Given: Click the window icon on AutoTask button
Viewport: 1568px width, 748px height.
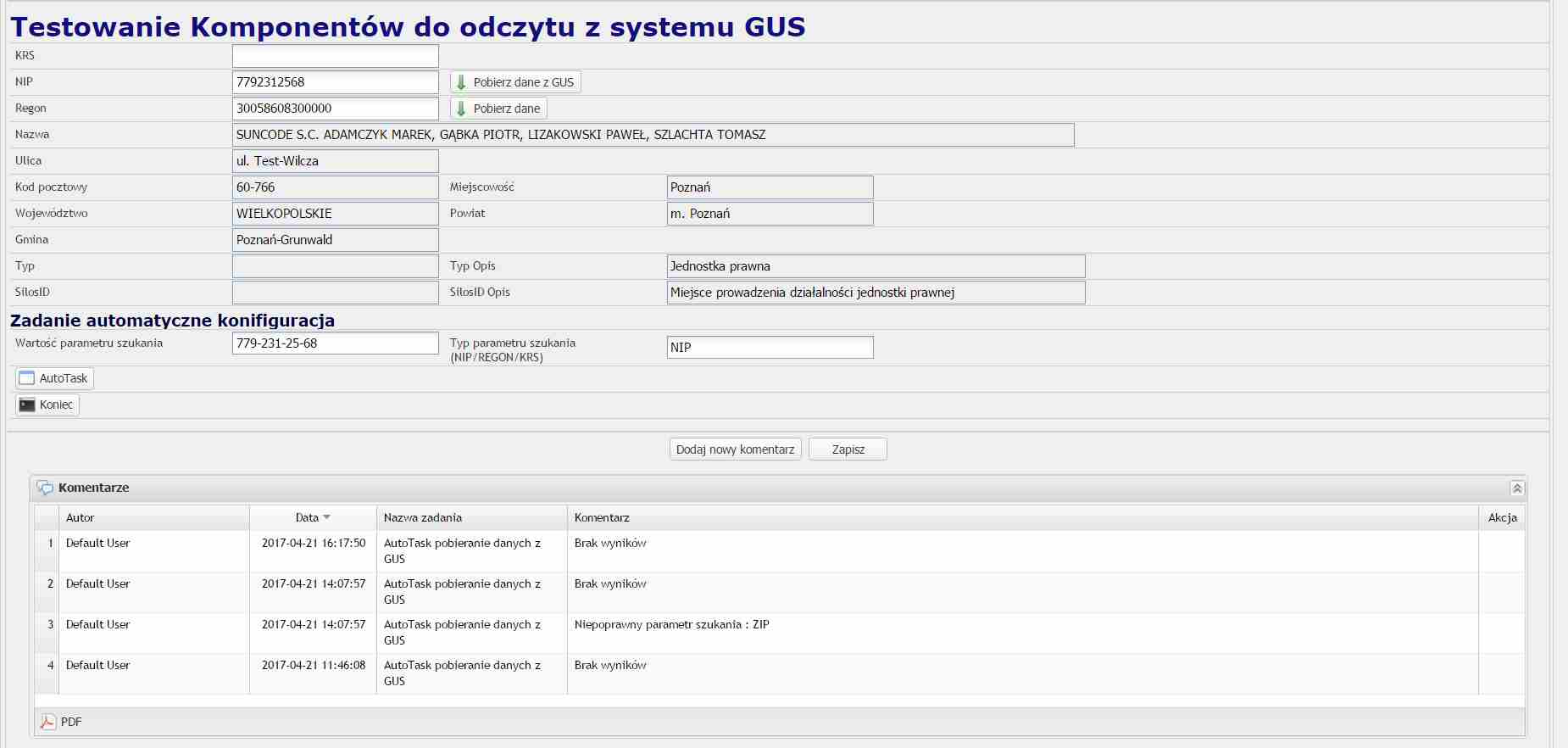Looking at the screenshot, I should pyautogui.click(x=27, y=378).
